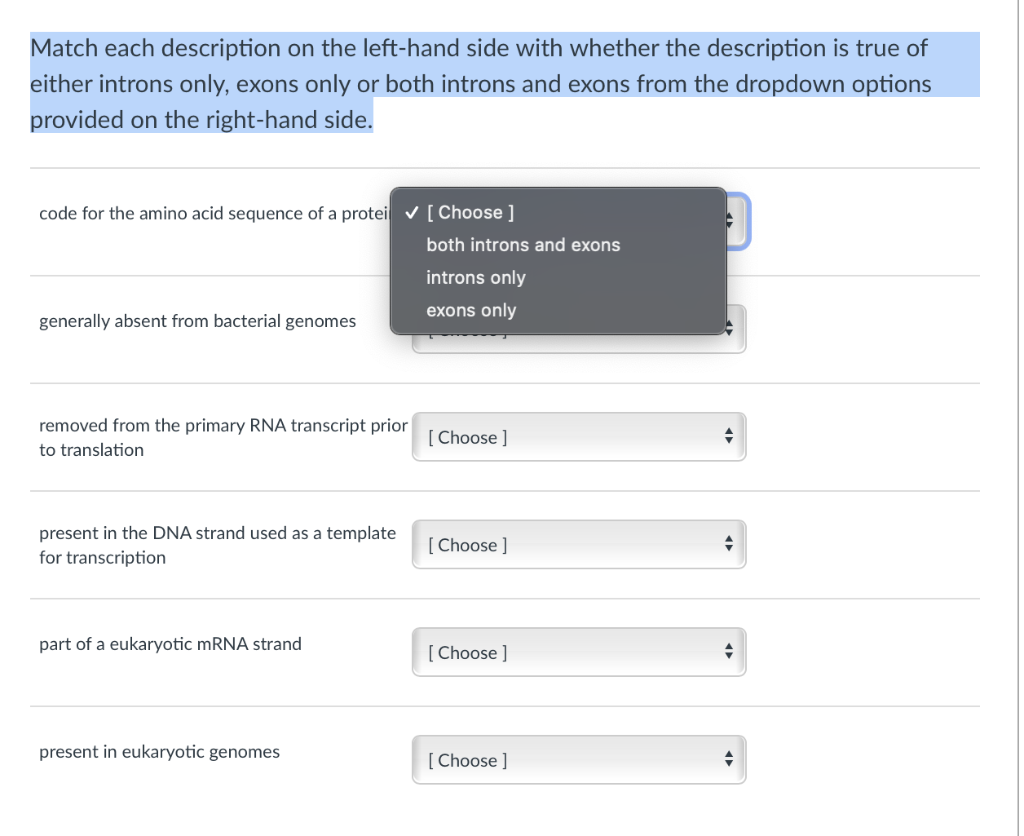Select "both introns and exons" from open dropdown

tap(523, 245)
